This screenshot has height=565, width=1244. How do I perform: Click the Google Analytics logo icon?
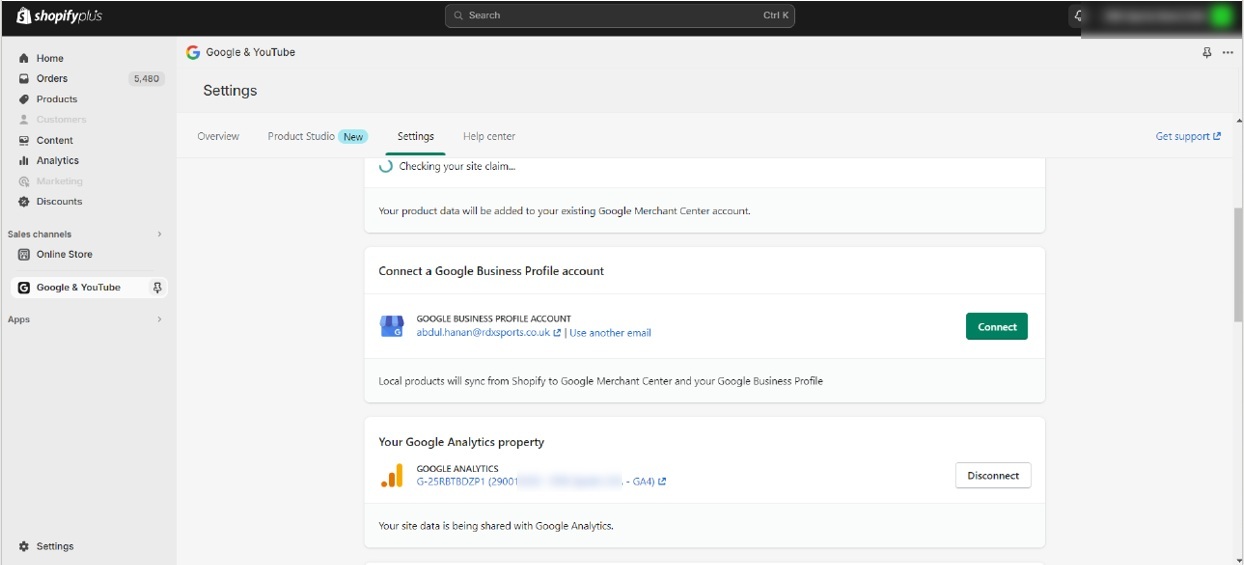point(392,476)
